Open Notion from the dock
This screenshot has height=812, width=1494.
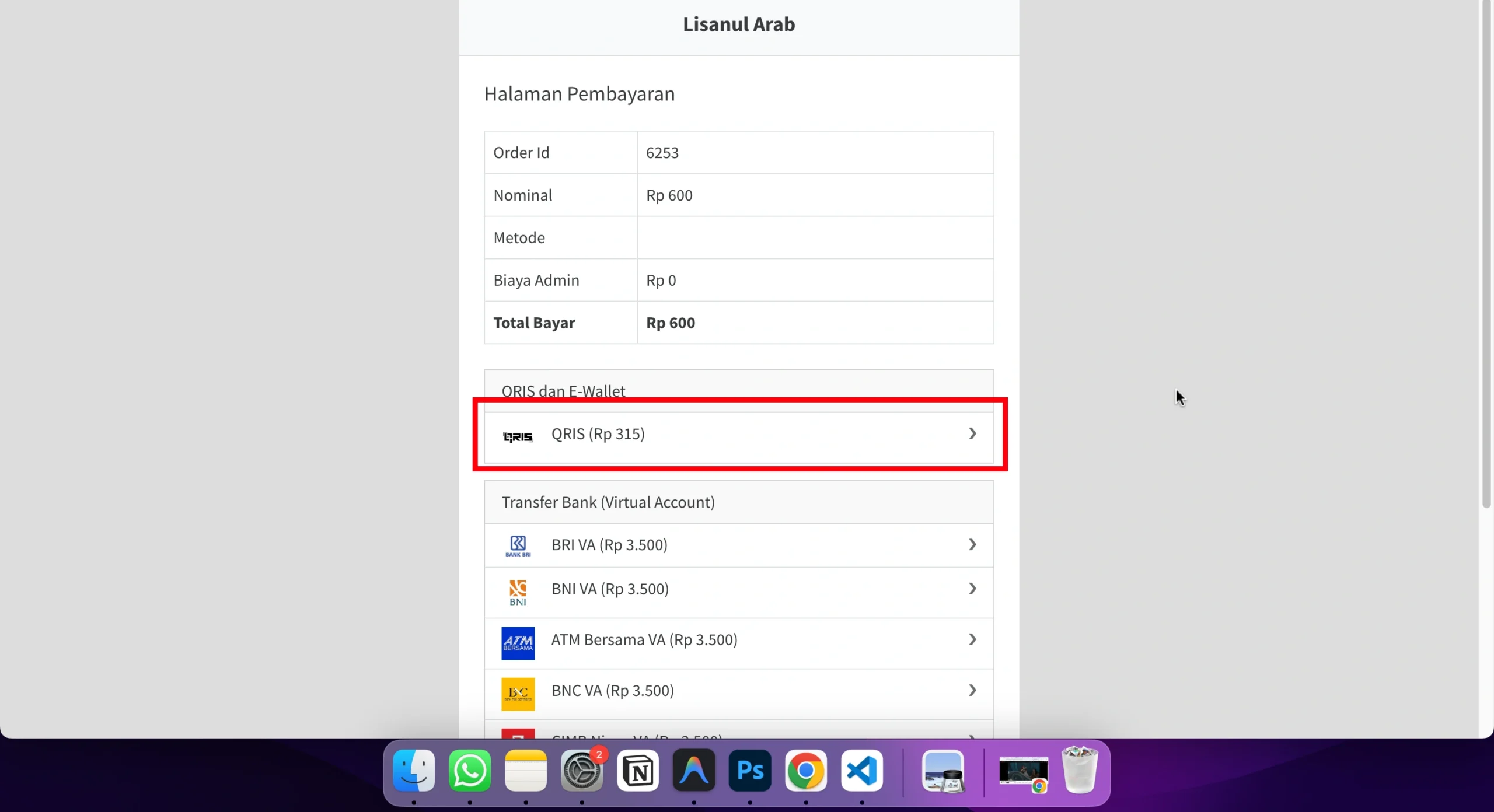[637, 771]
